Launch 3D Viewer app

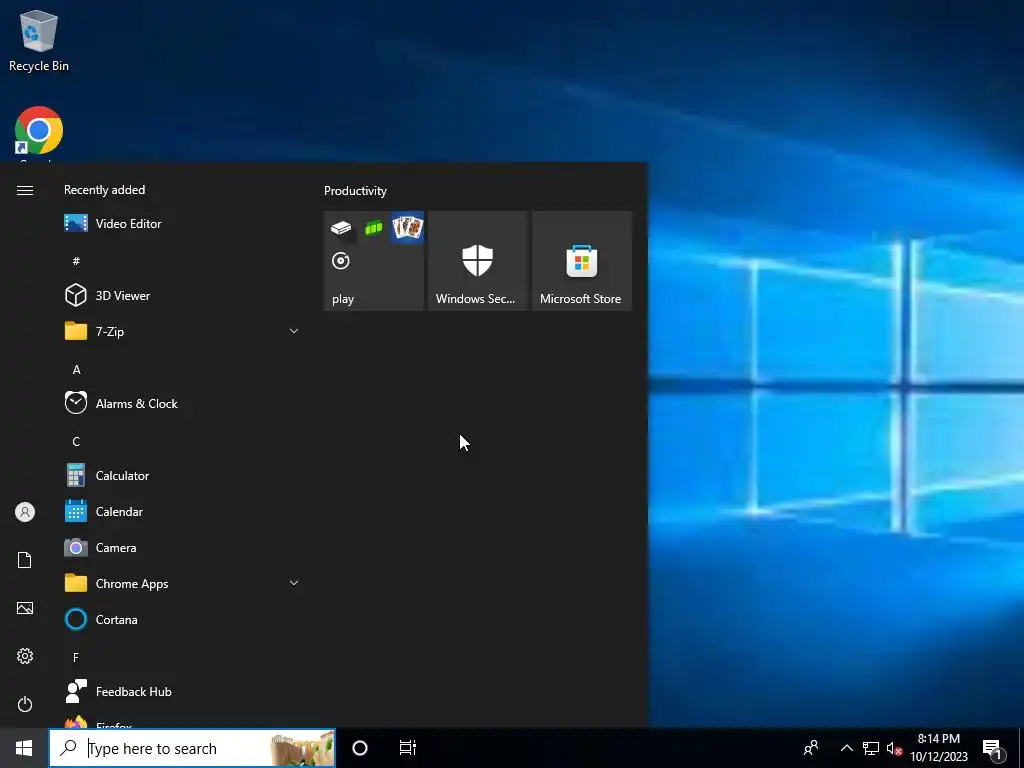(183, 295)
